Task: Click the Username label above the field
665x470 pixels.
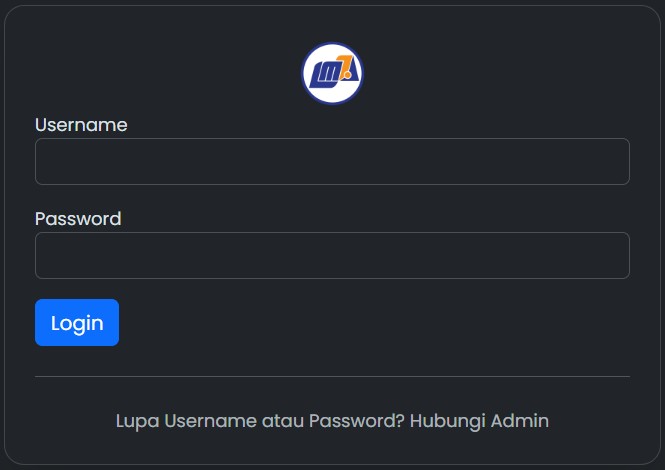Action: 81,125
